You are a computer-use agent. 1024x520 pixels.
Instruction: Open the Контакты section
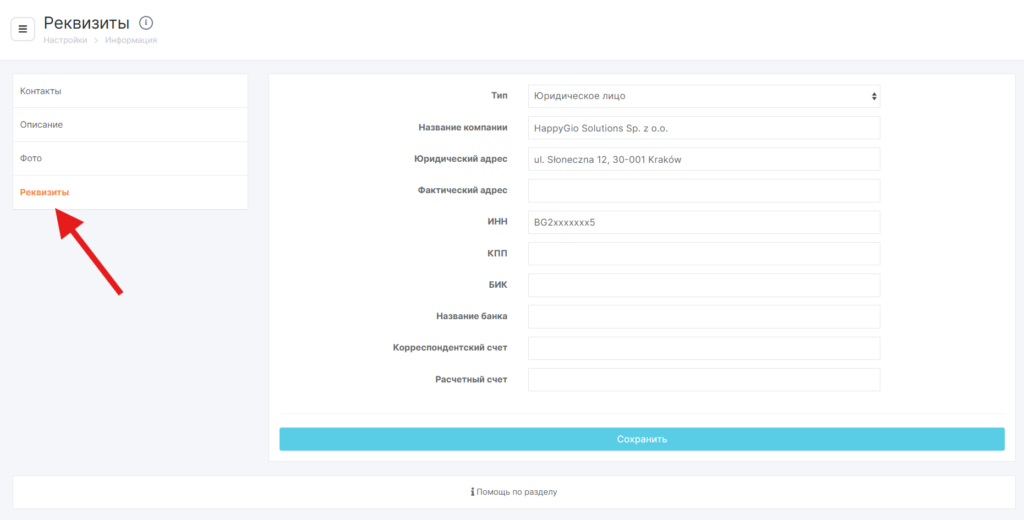click(41, 91)
